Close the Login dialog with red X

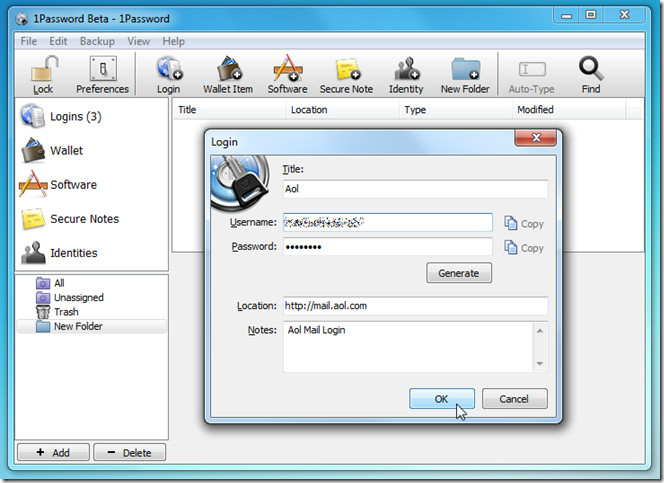click(536, 138)
